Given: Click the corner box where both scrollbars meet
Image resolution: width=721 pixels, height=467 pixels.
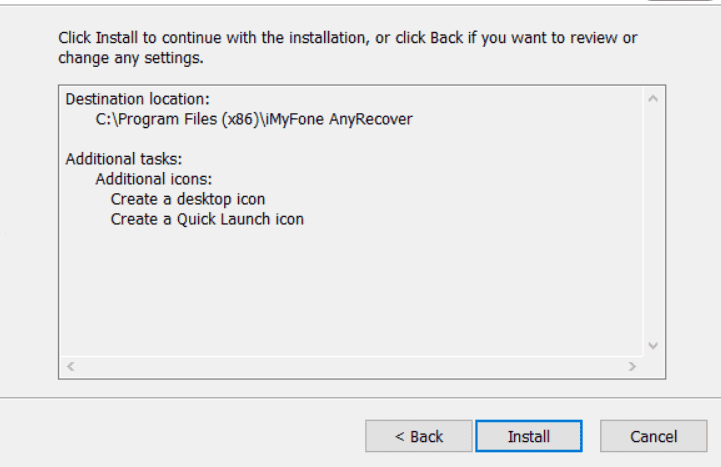Looking at the screenshot, I should tap(653, 366).
